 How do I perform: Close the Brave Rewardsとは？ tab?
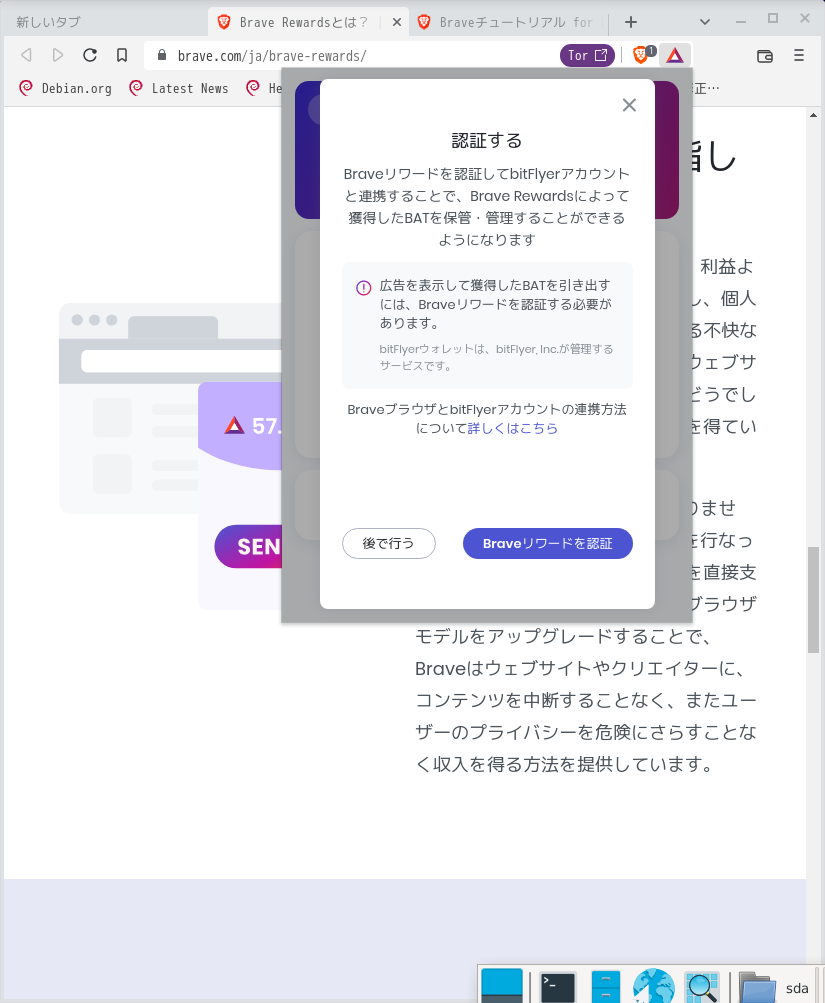[x=397, y=22]
